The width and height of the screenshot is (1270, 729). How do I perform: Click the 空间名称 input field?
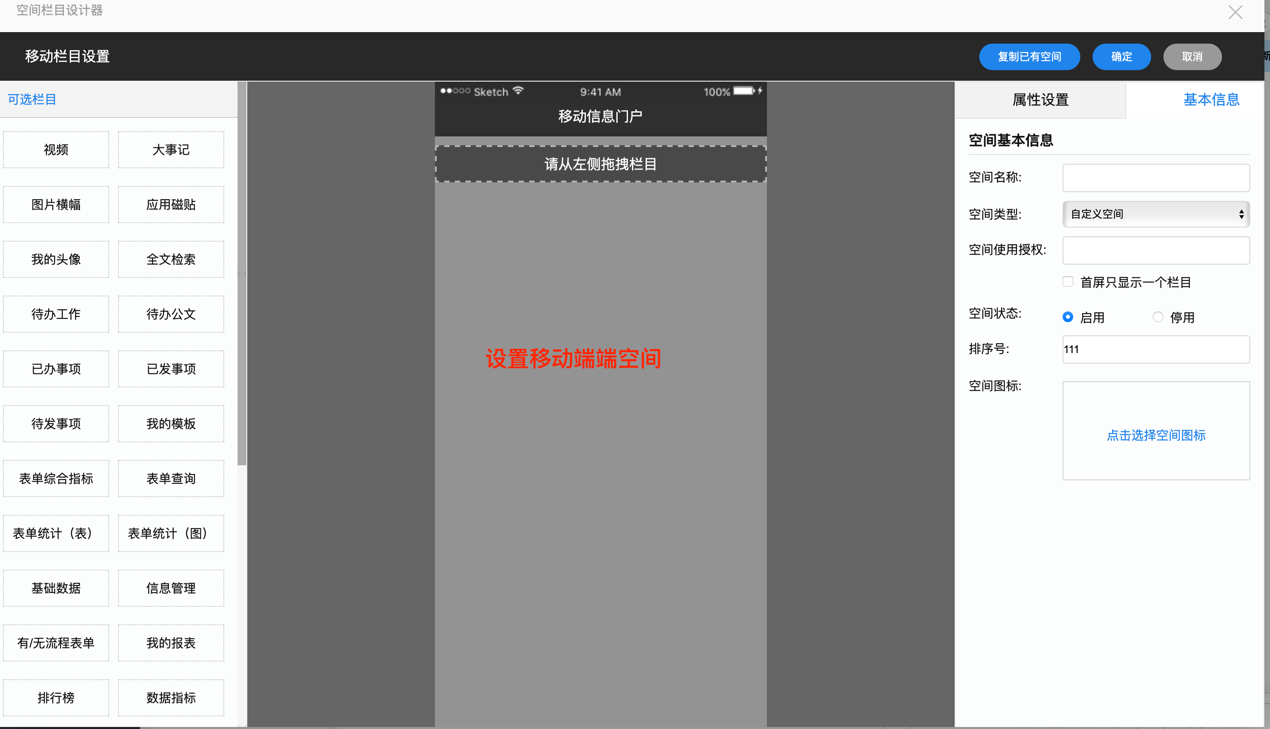1155,178
